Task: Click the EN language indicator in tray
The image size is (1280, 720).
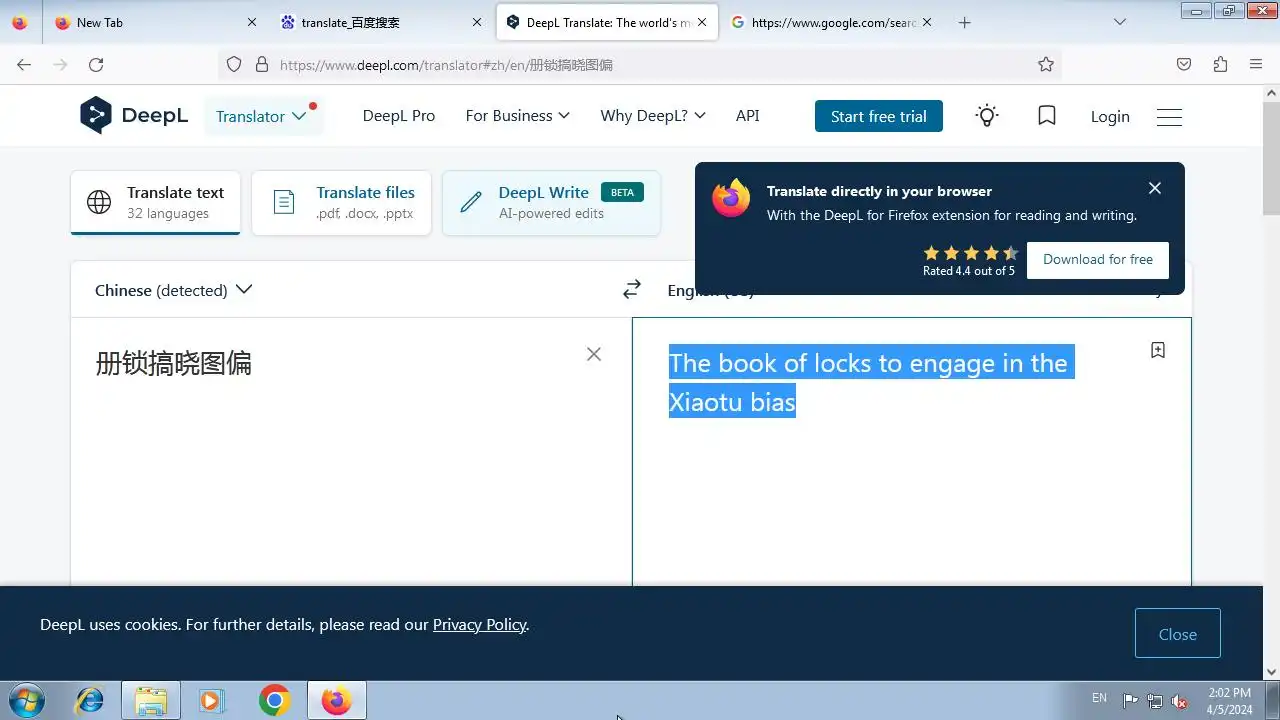Action: click(1099, 698)
